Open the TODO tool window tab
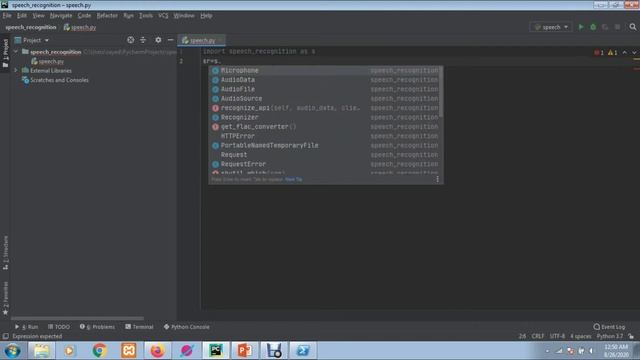This screenshot has width=640, height=360. [x=59, y=327]
